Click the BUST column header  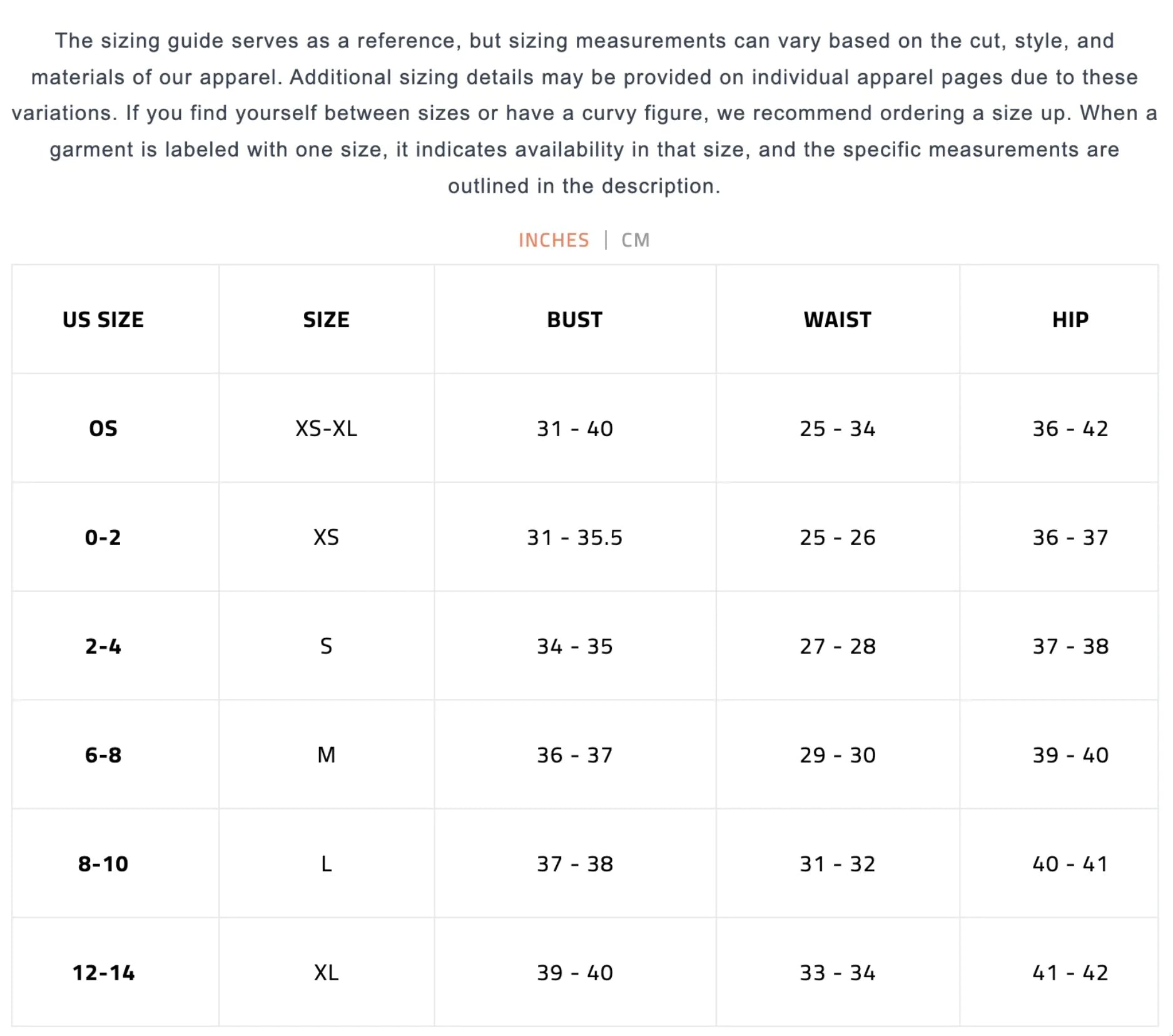click(x=574, y=320)
